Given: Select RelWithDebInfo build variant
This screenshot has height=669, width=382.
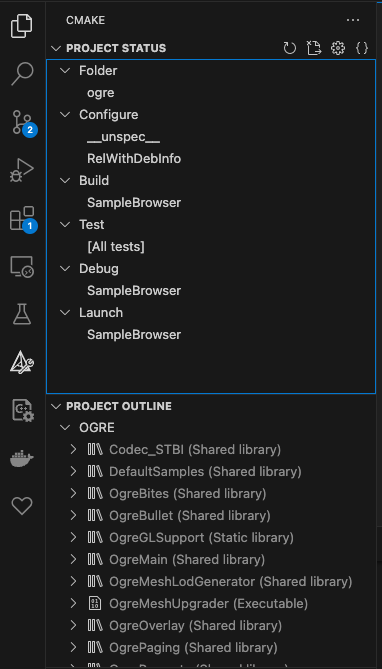Looking at the screenshot, I should (134, 159).
